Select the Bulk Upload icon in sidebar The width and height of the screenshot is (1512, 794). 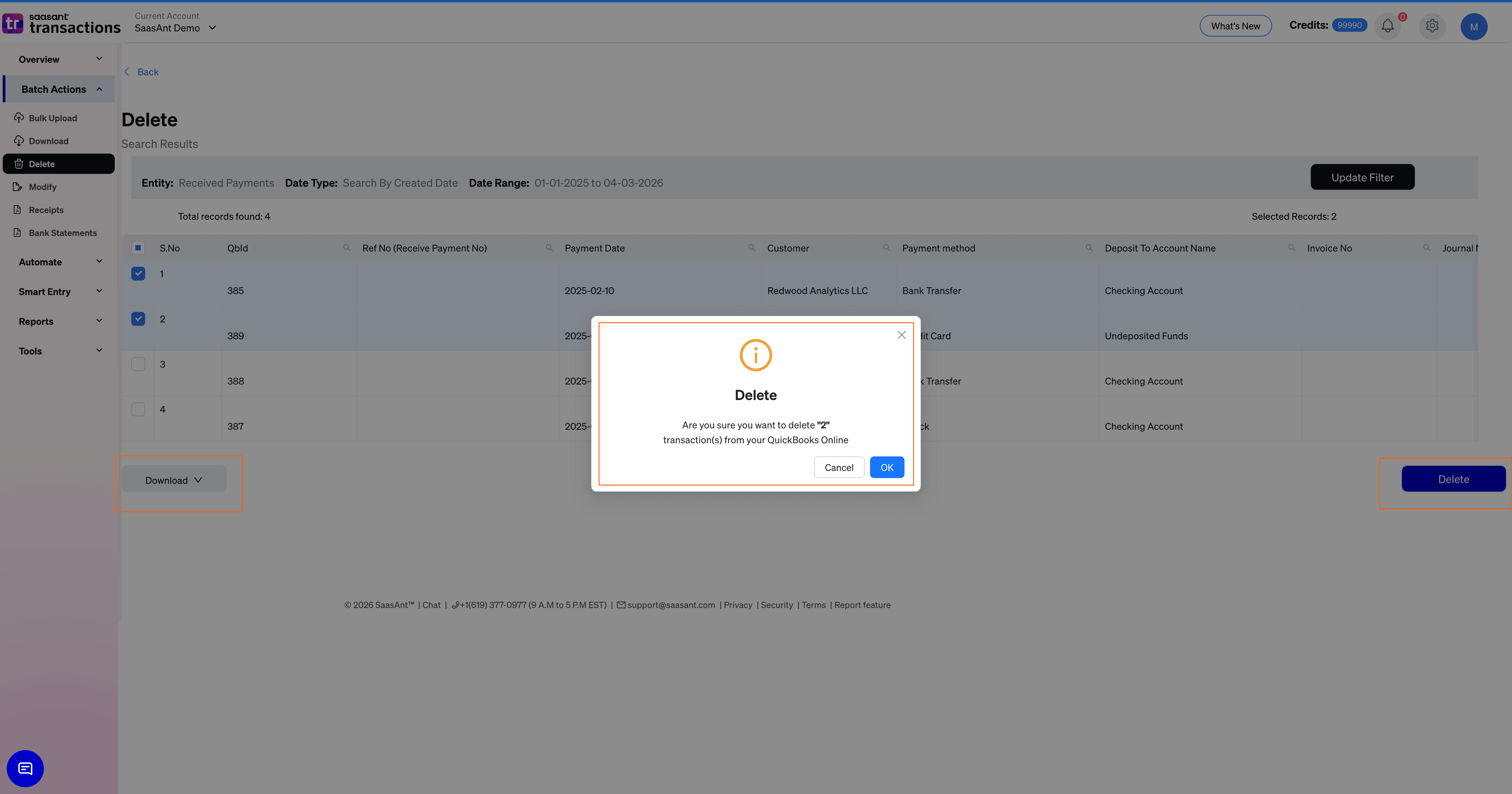(x=18, y=117)
